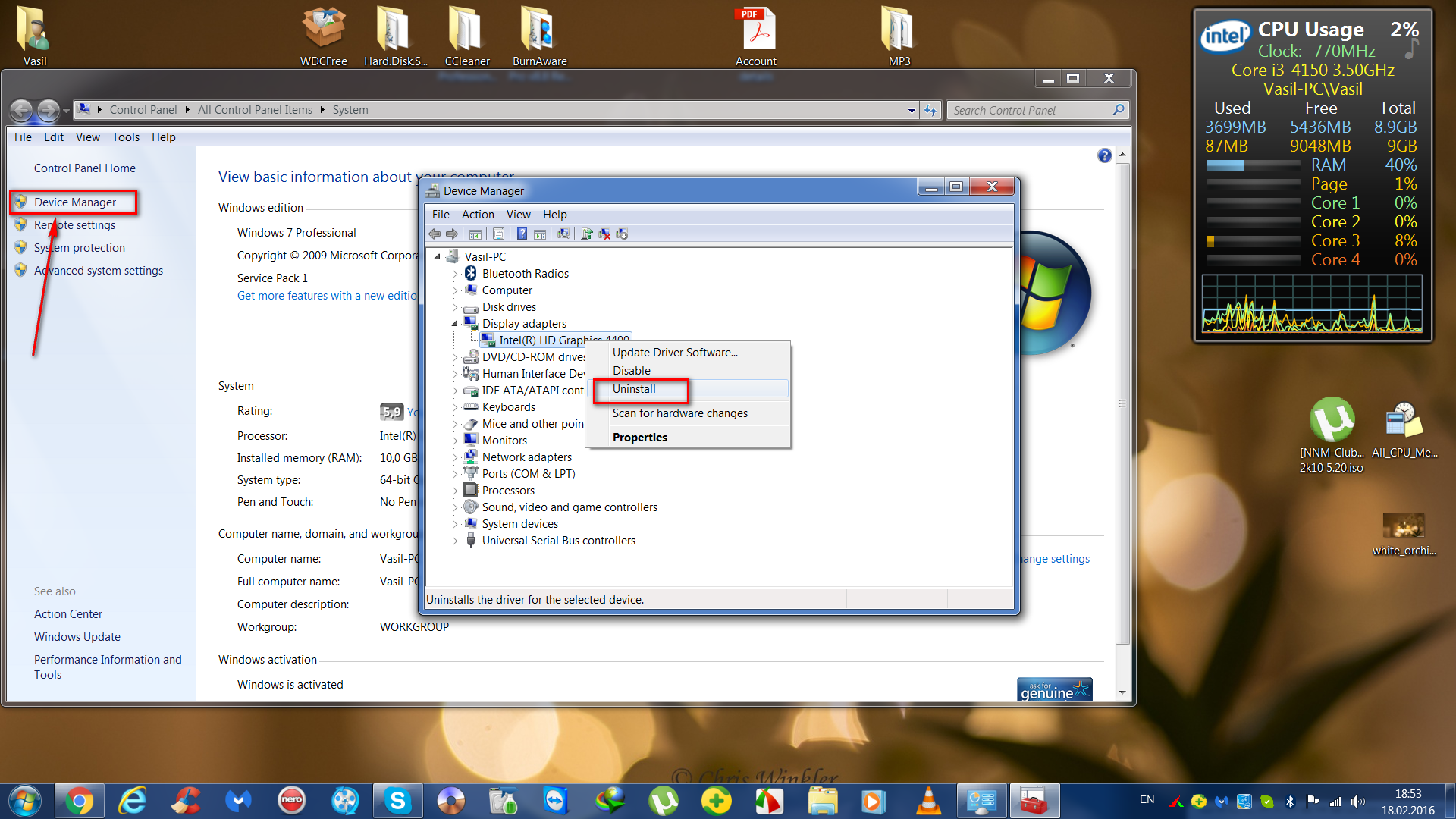Click Scan for hardware changes toolbar icon

tap(563, 234)
